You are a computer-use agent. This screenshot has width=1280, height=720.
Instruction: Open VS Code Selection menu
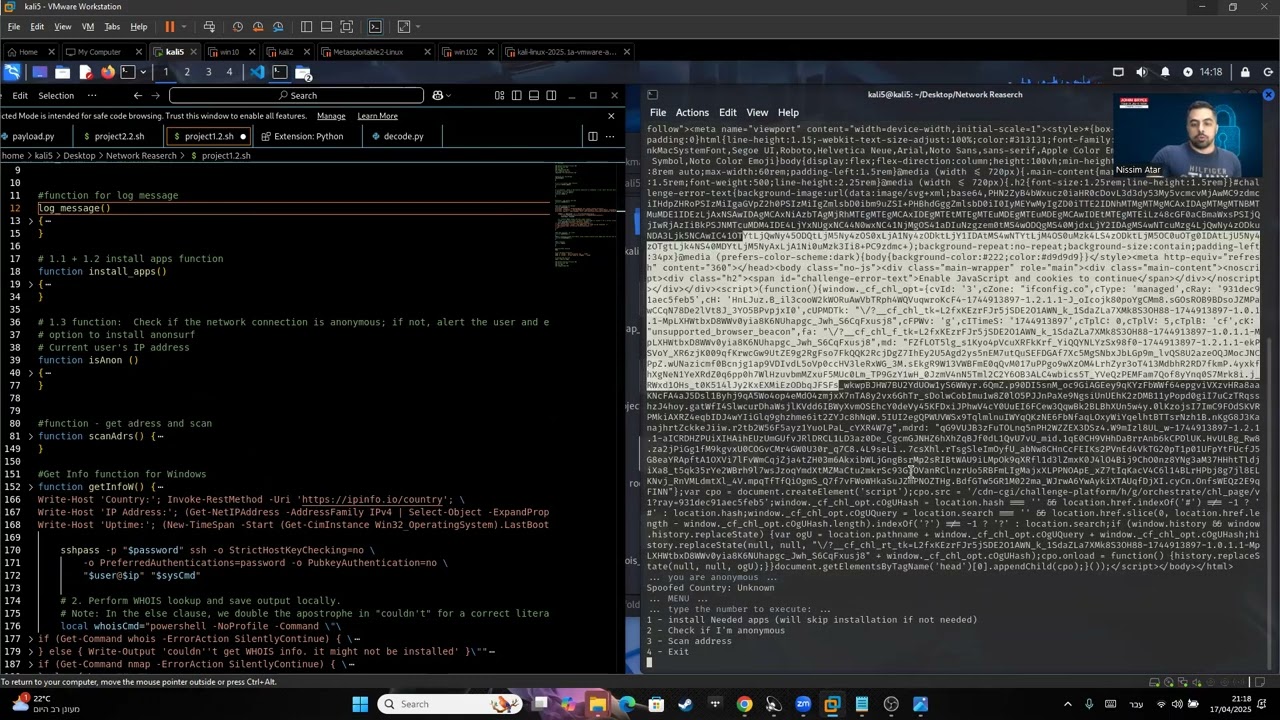pyautogui.click(x=56, y=95)
